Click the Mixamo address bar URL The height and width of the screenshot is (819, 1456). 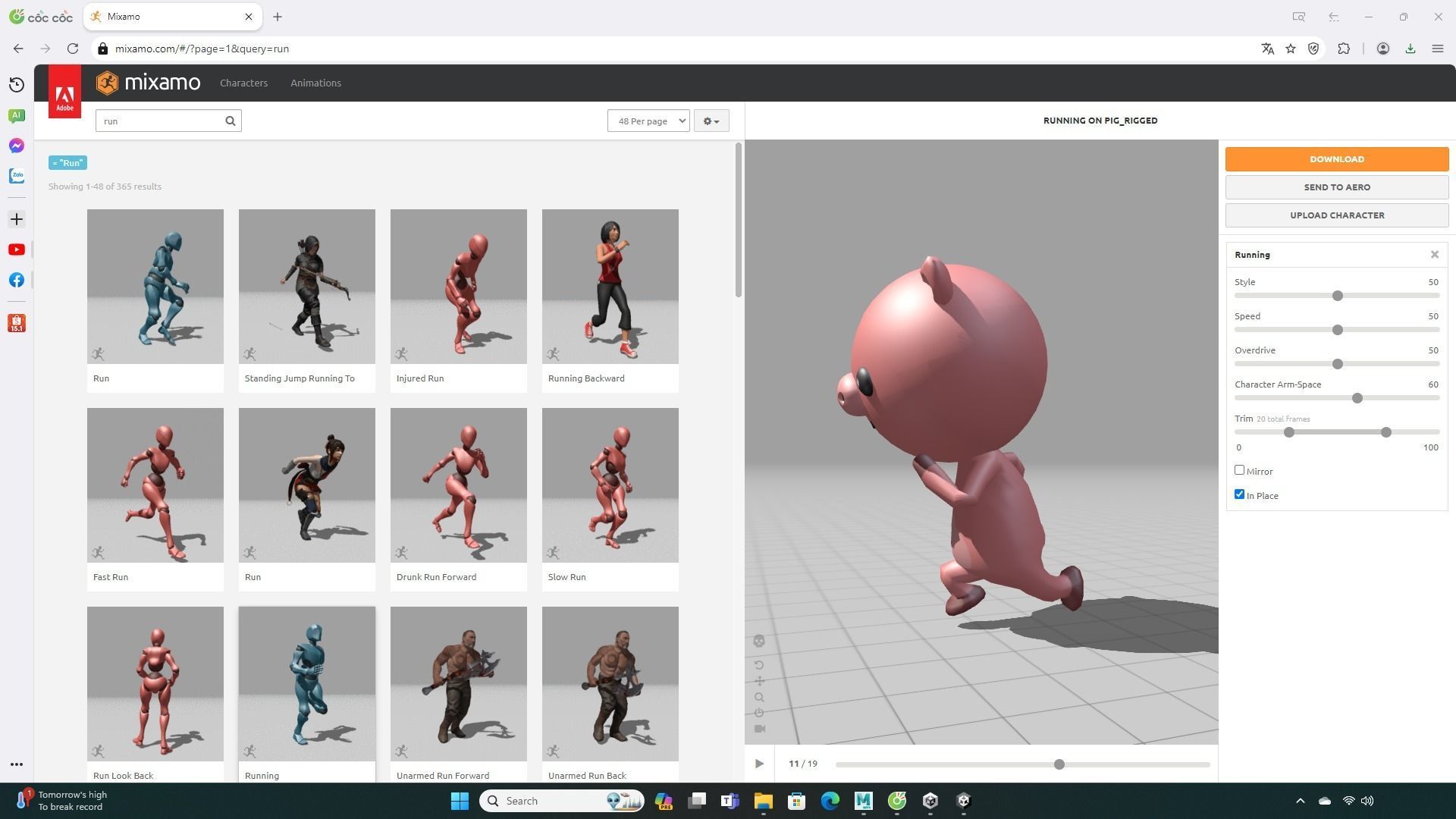point(202,49)
